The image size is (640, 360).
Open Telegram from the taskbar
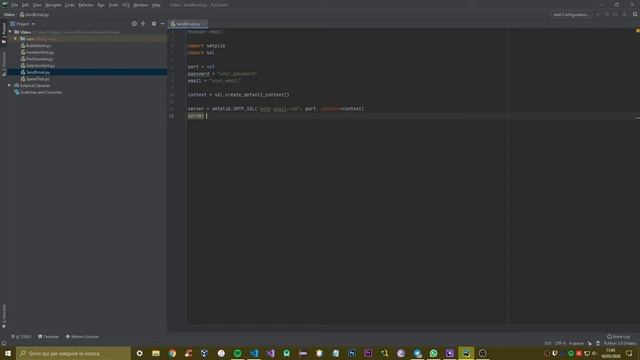[417, 353]
